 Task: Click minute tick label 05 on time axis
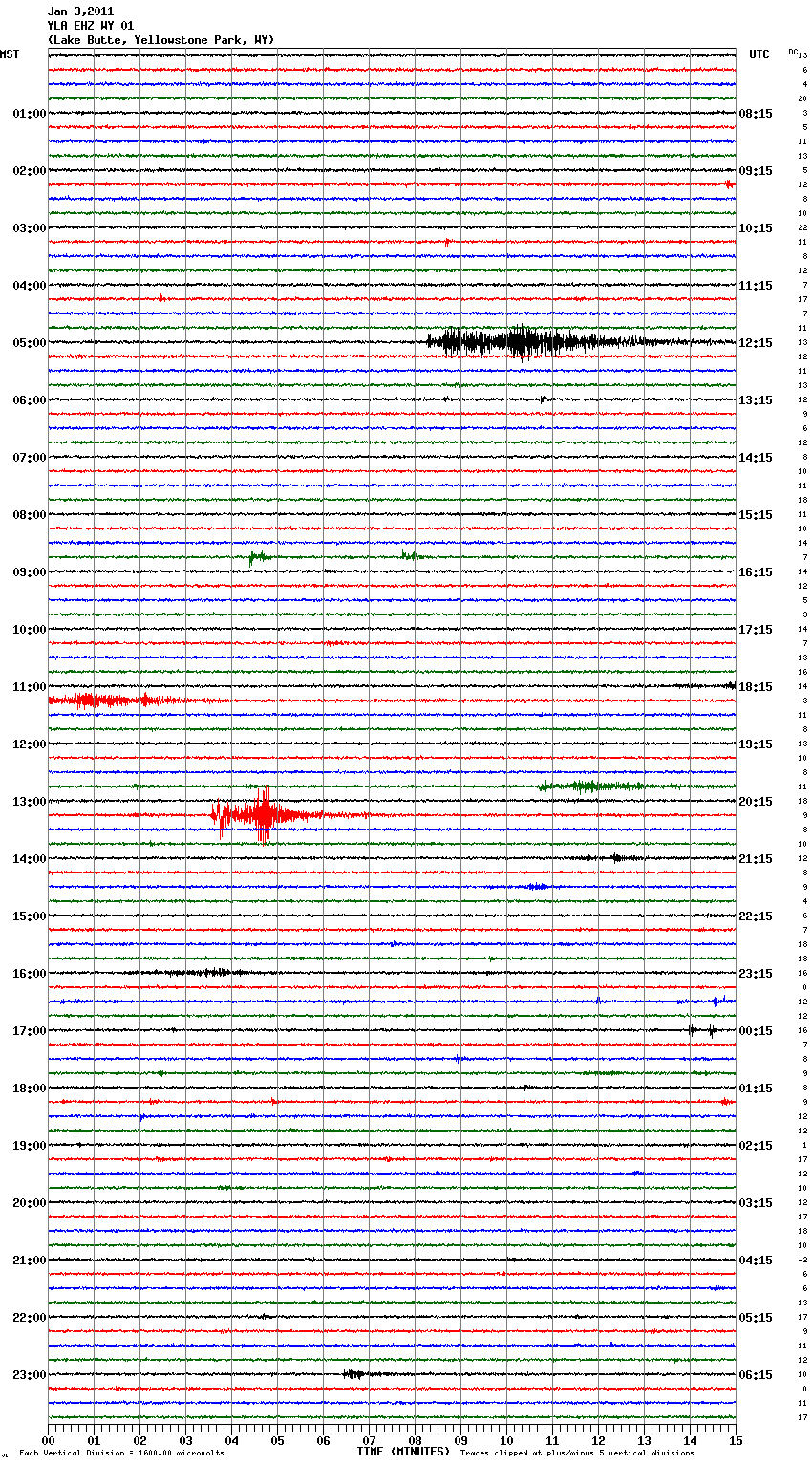tap(277, 1440)
